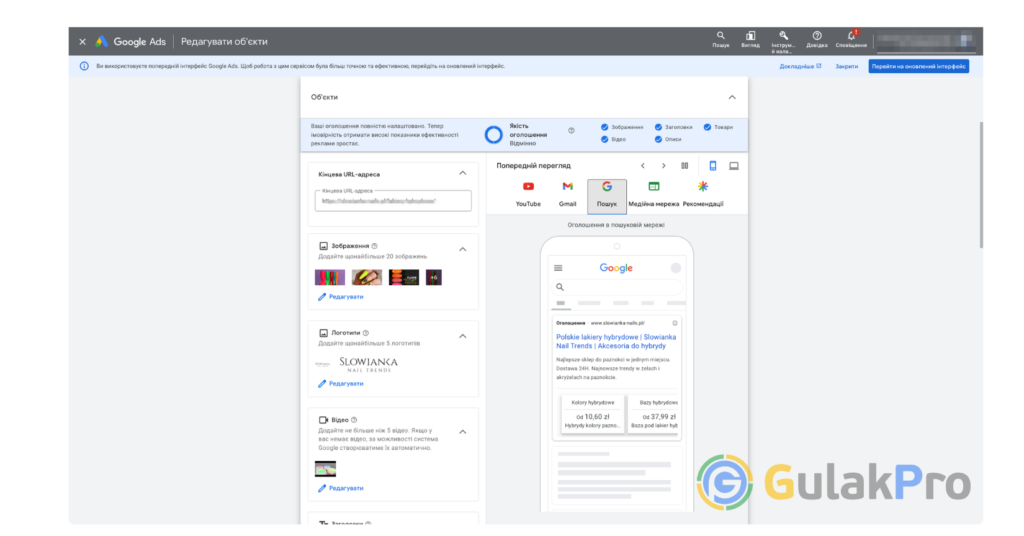Screen dimensions: 1024x536
Task: Click the Логотипи image icon in card header
Action: 323,333
